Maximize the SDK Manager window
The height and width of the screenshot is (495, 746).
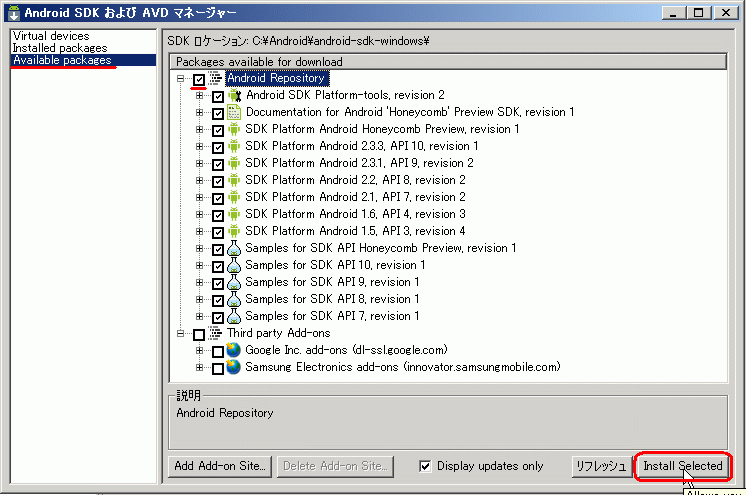point(698,13)
